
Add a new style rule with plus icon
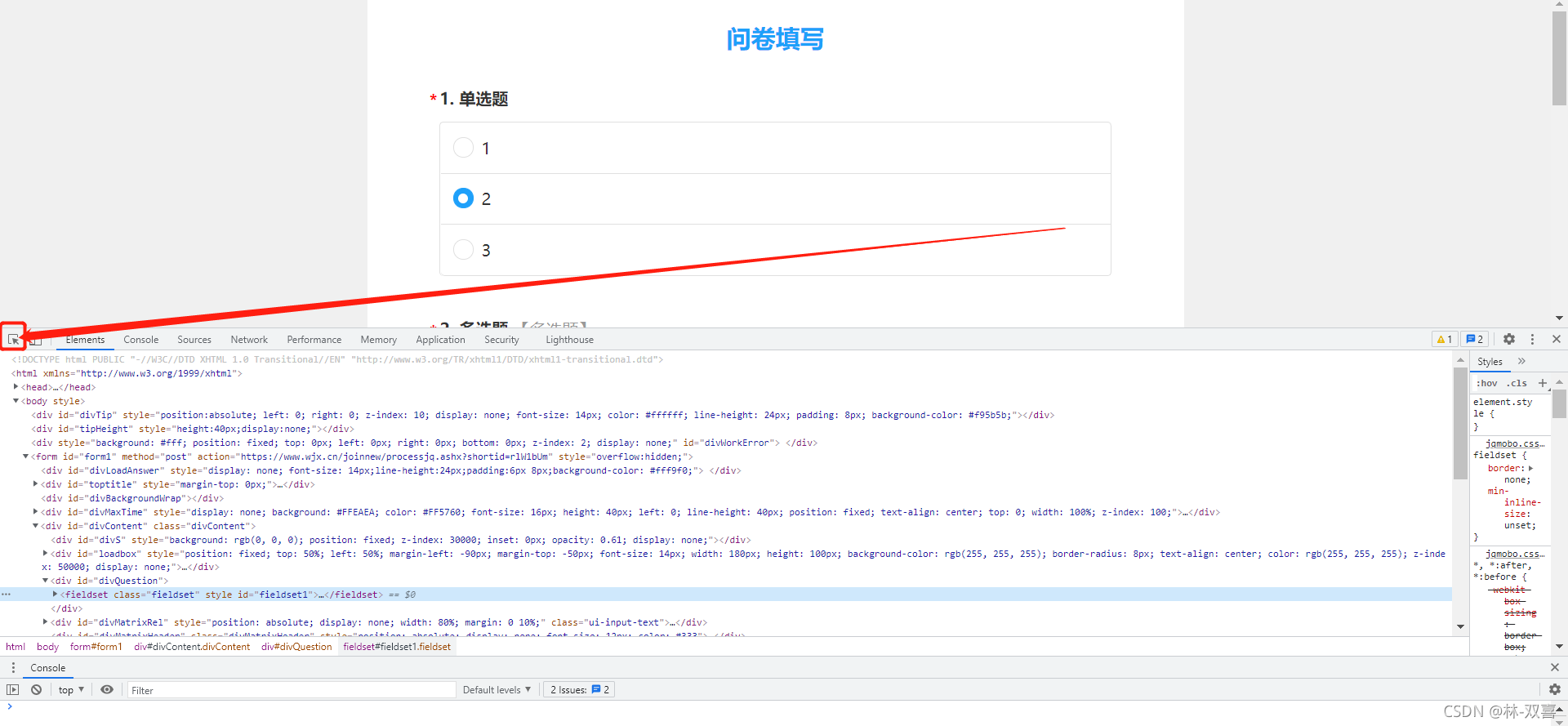1543,383
